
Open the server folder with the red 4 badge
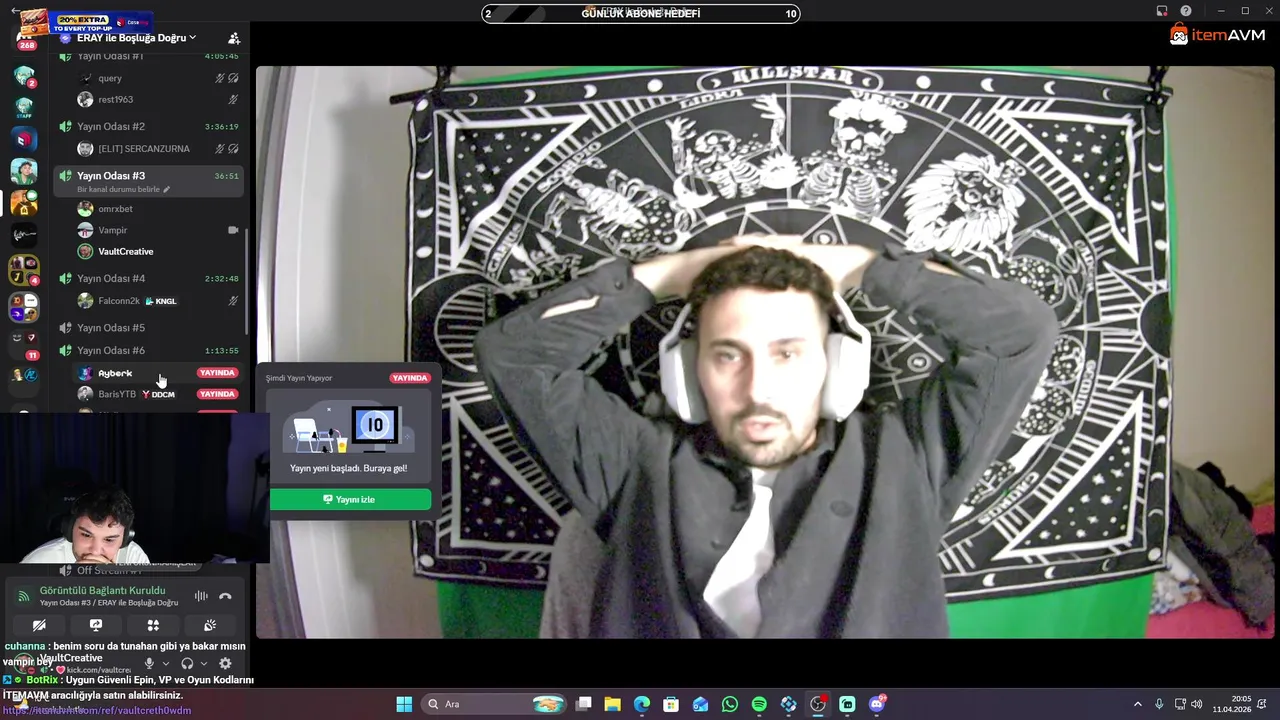[x=24, y=270]
